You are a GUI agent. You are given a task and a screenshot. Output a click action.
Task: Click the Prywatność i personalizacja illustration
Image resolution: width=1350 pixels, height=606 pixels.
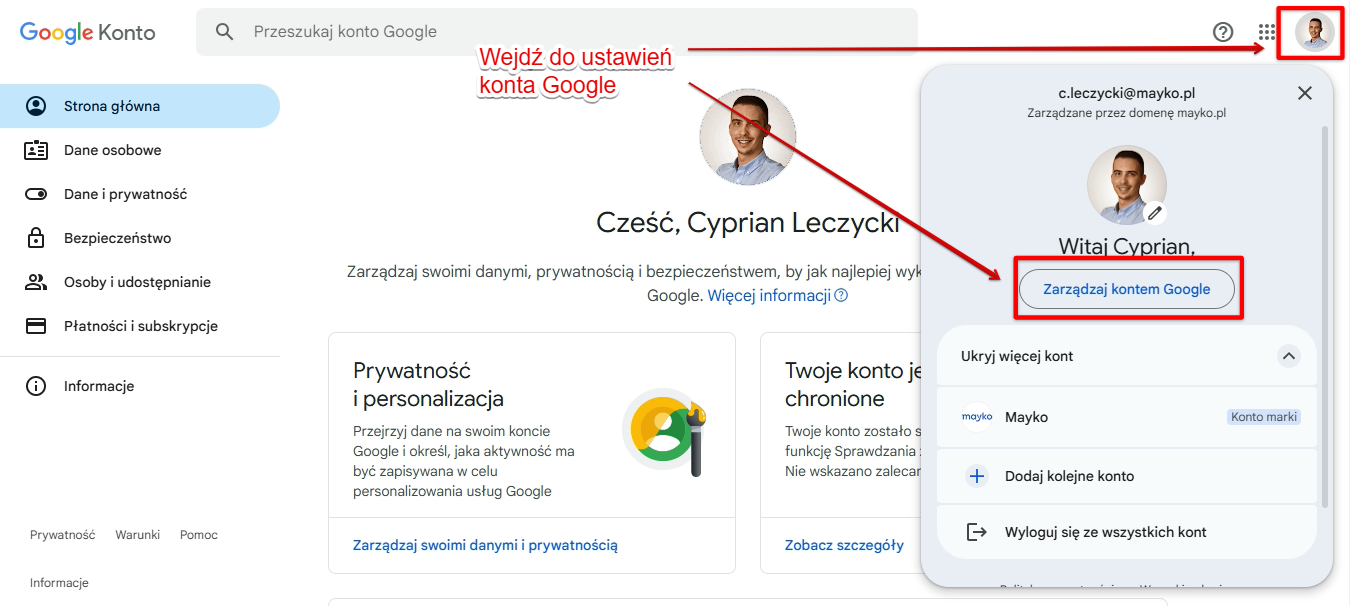666,431
